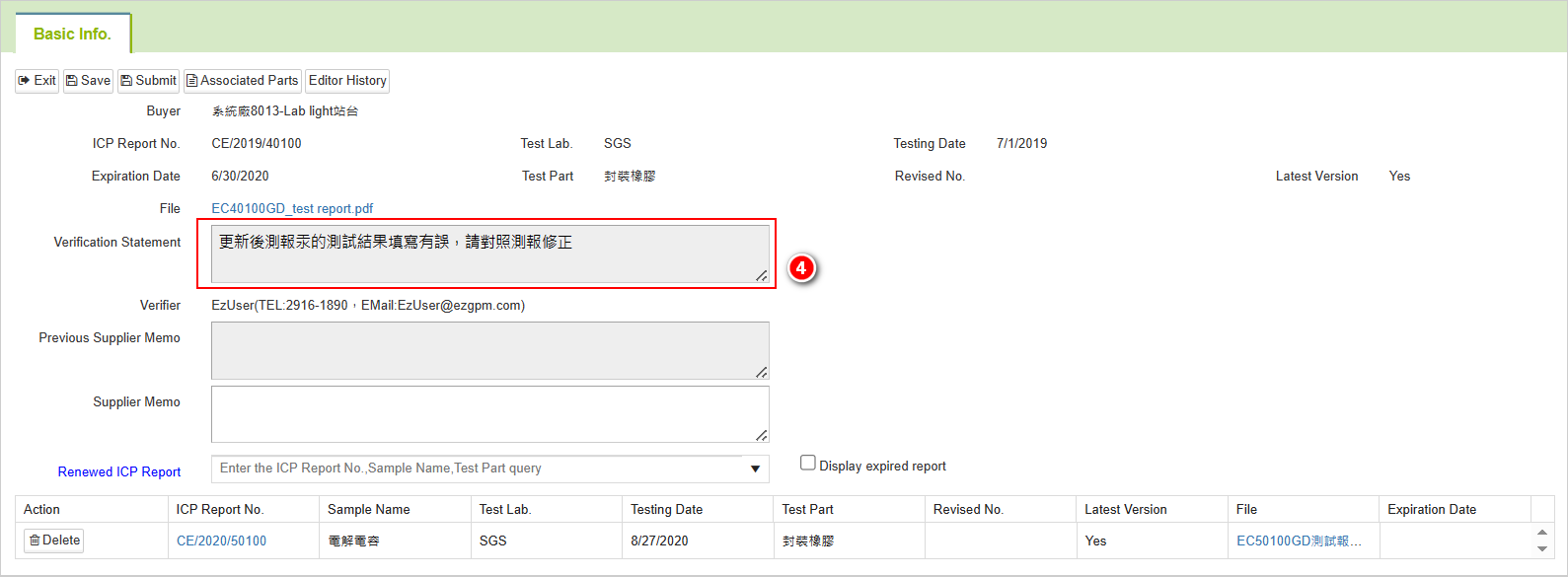Click the Testing Date value 7/1/2019
1568x577 pixels.
[x=1021, y=143]
